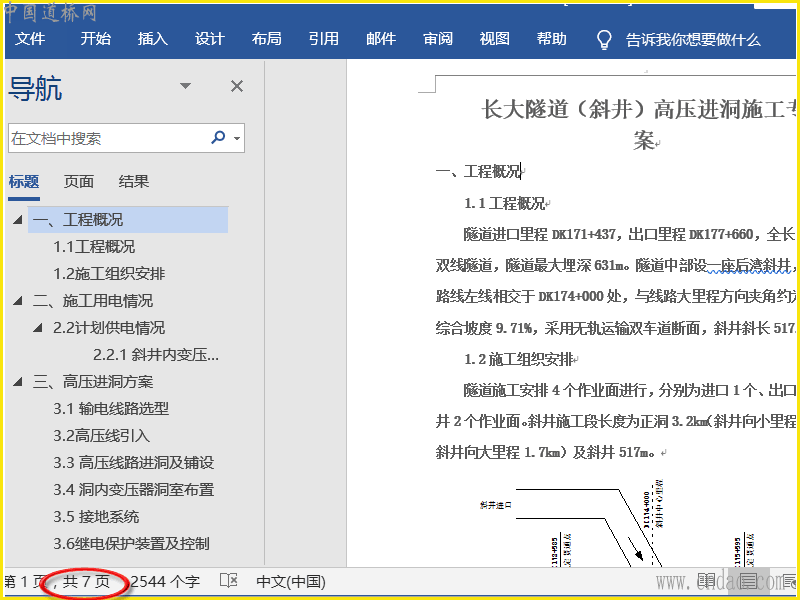Screen dimensions: 800x600
Task: Click the document heading 1.1 工程概况
Action: [505, 204]
